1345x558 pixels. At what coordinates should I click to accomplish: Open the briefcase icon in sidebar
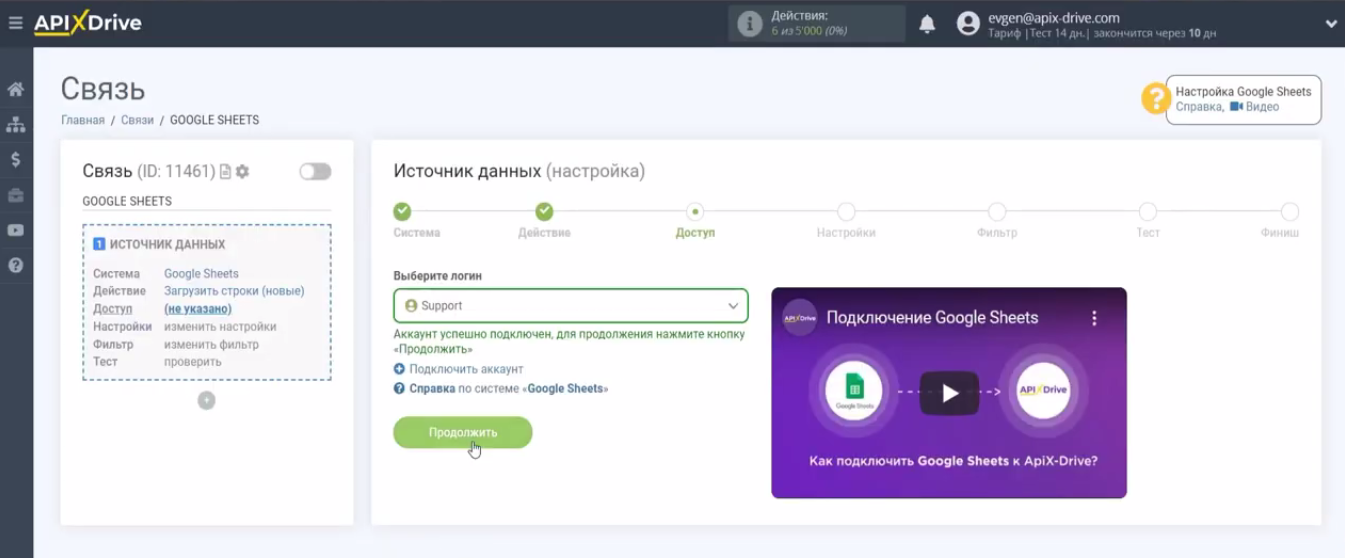point(16,195)
